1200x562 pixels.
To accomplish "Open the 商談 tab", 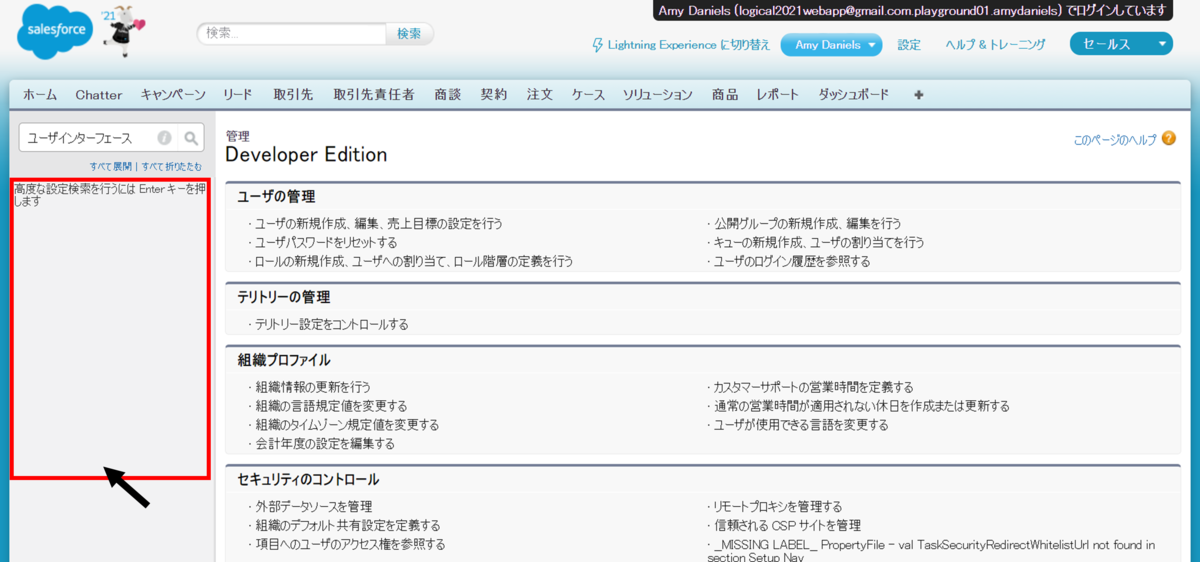I will click(448, 95).
